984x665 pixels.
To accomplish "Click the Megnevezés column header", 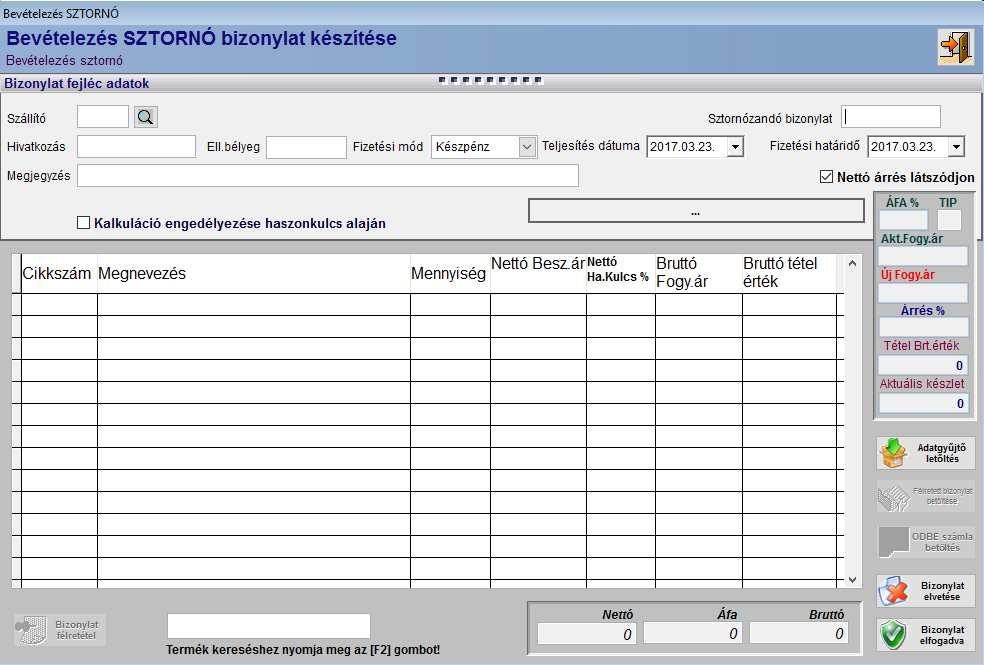I will tap(254, 274).
